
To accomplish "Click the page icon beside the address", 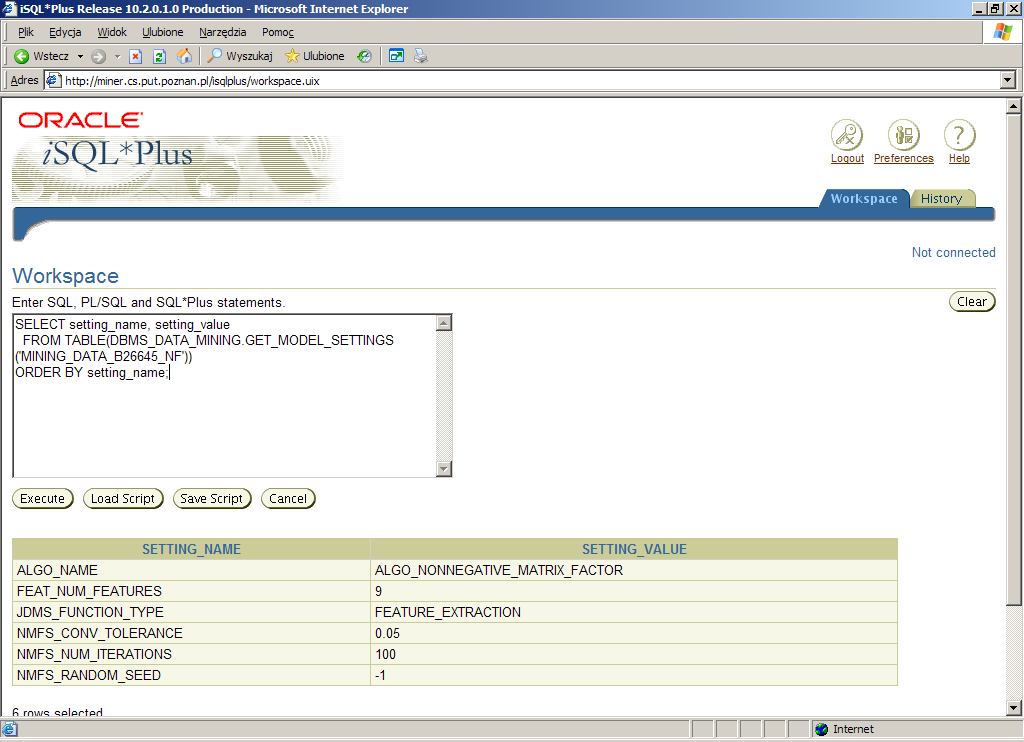I will (x=54, y=80).
